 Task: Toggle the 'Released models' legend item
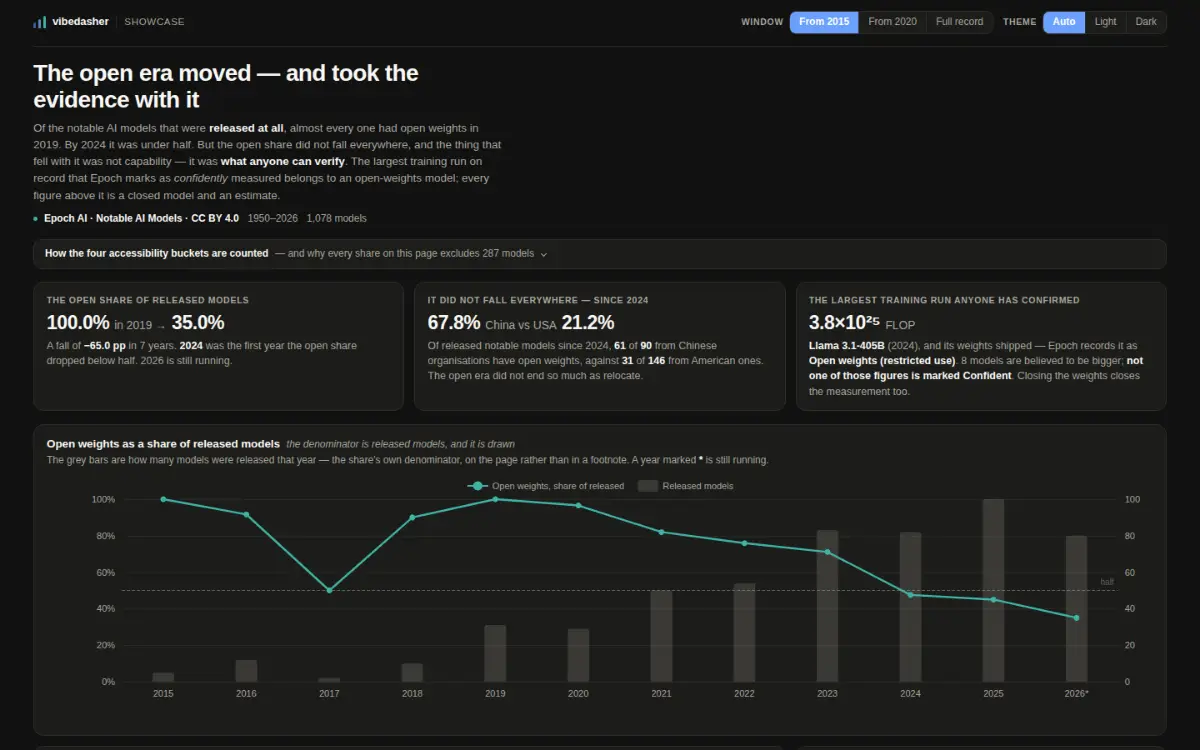click(x=686, y=486)
